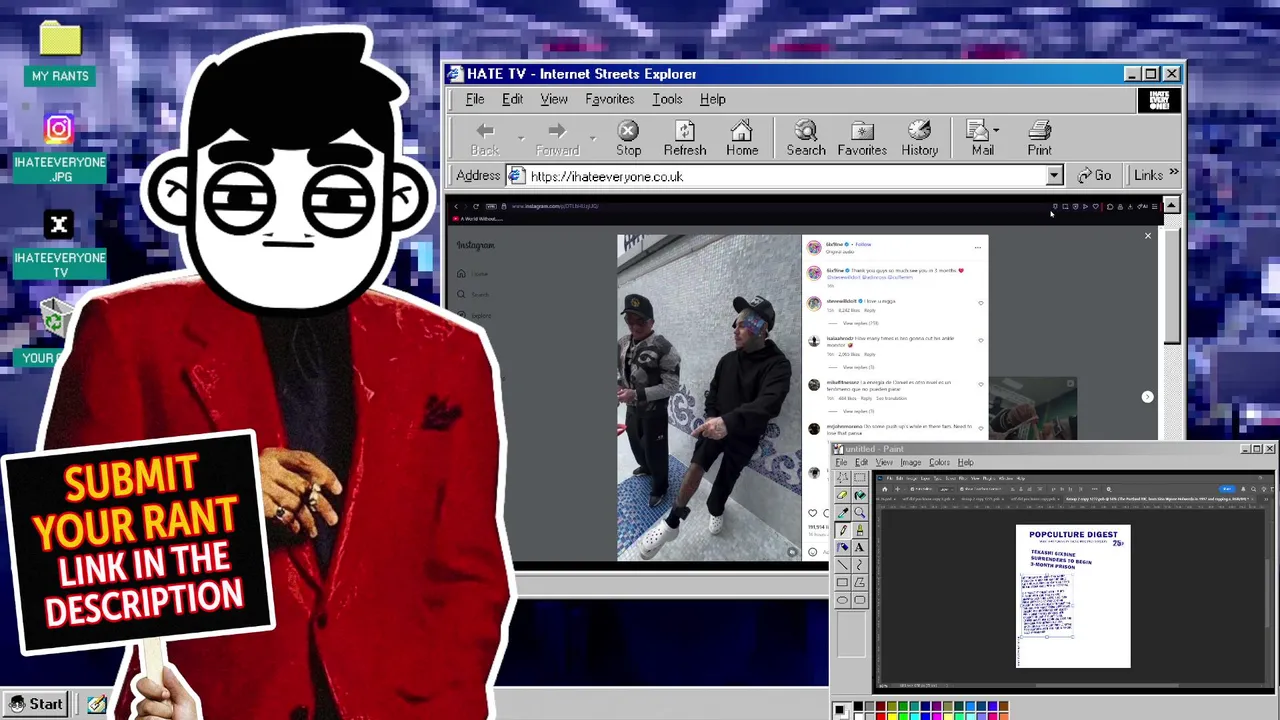Open the Favorites menu in the browser menu bar

pyautogui.click(x=610, y=99)
